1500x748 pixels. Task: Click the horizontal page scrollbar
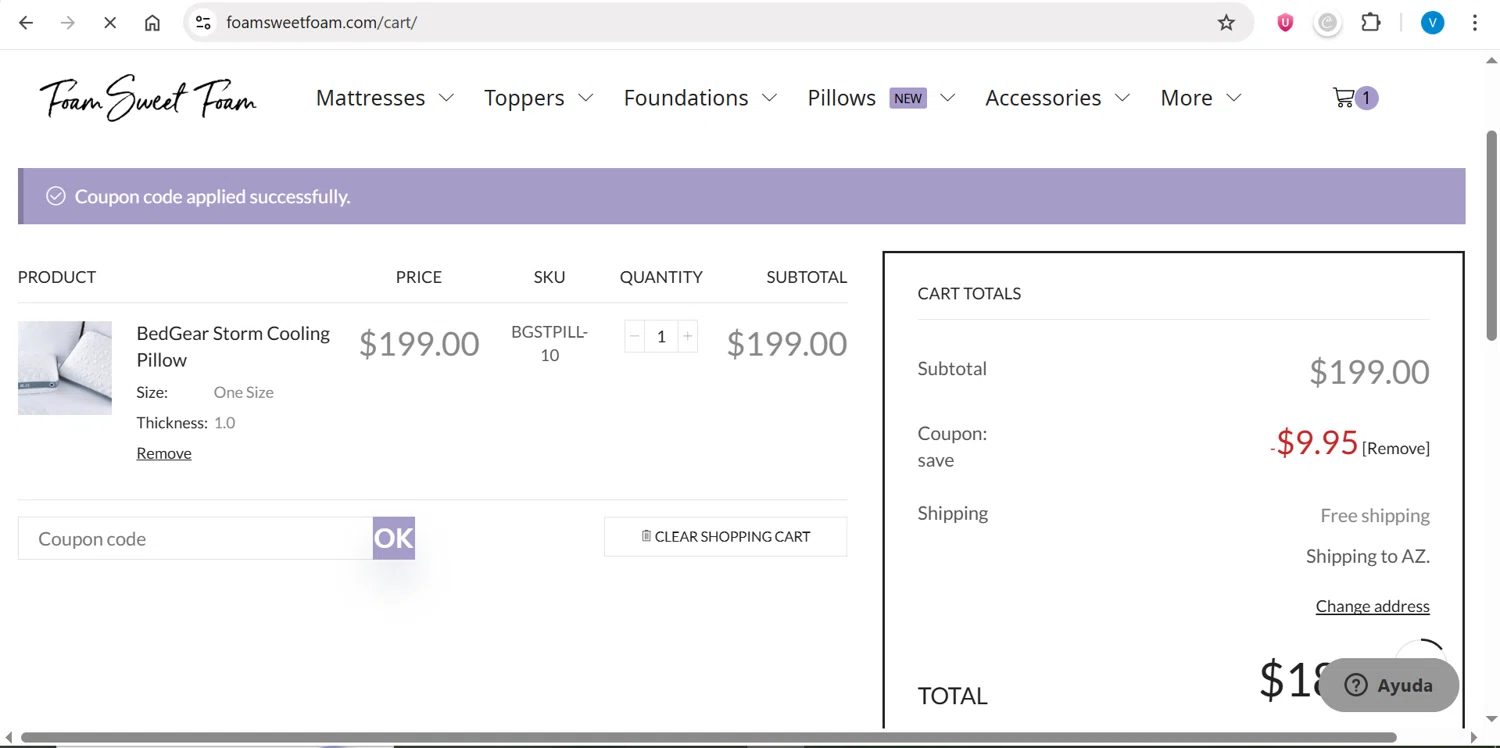tap(708, 738)
